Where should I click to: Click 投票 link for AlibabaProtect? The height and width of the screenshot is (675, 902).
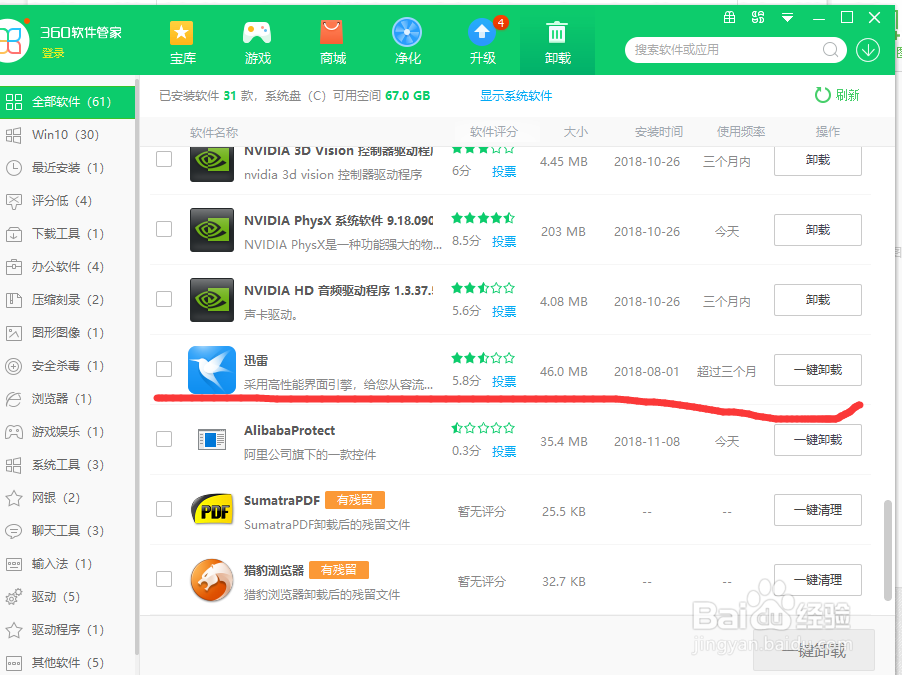point(504,452)
